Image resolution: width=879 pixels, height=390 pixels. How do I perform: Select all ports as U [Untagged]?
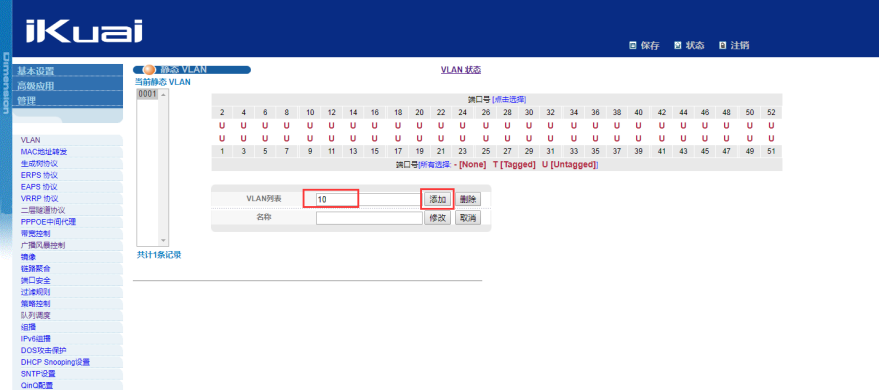[568, 165]
